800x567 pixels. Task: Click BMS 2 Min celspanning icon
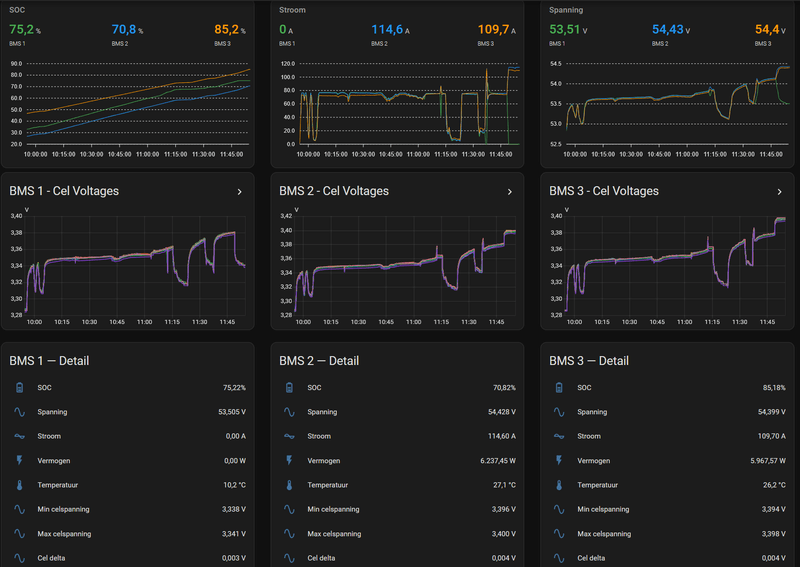tap(289, 509)
